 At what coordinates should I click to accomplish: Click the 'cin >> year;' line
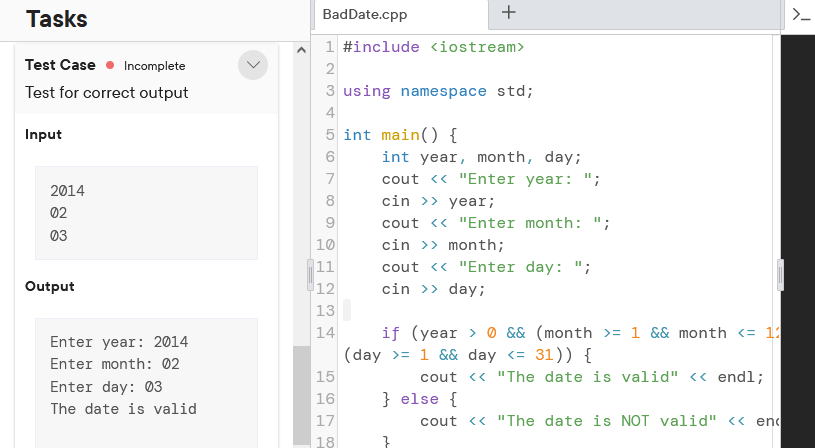pos(438,201)
